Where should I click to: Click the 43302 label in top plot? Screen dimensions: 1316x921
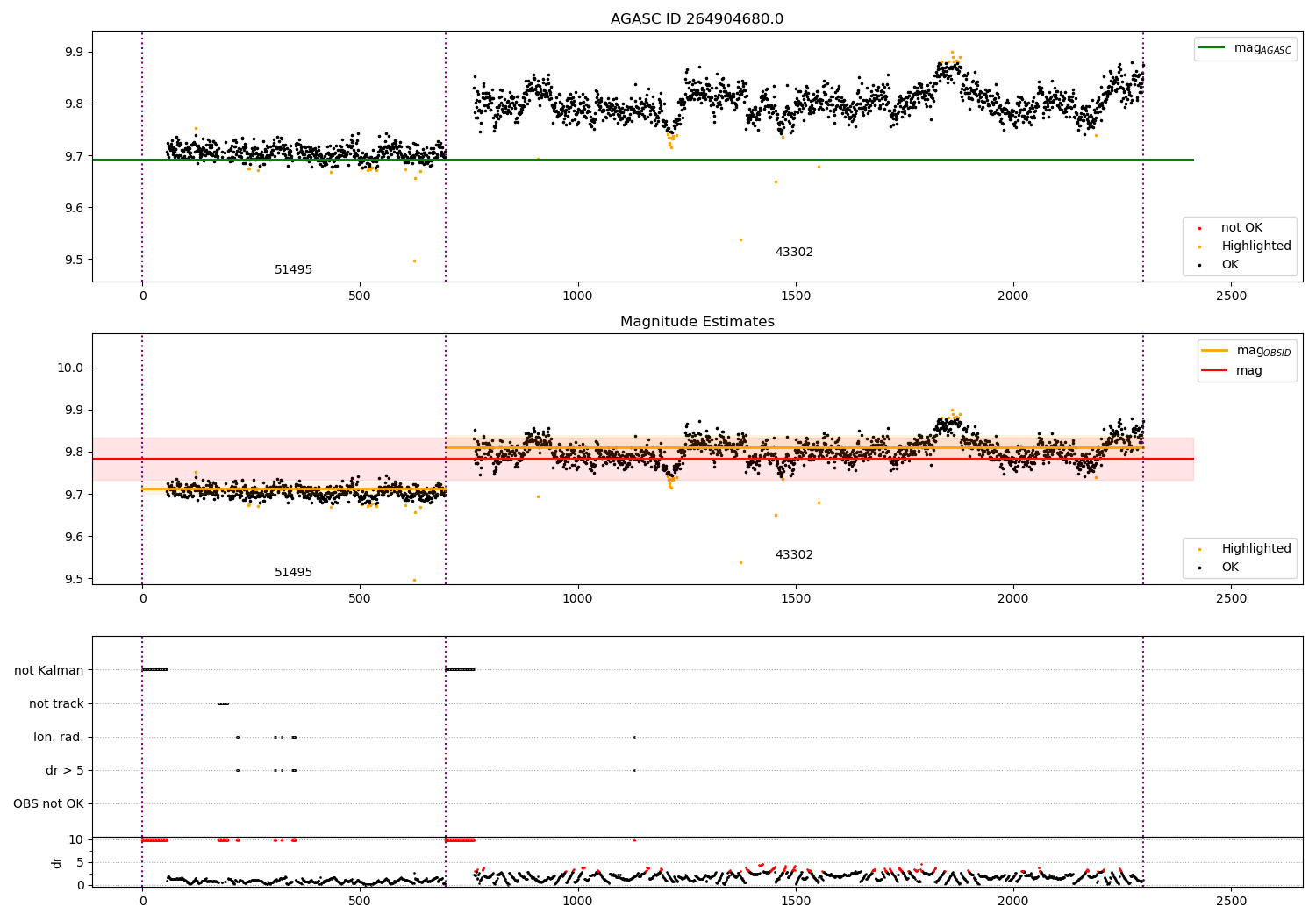point(794,253)
